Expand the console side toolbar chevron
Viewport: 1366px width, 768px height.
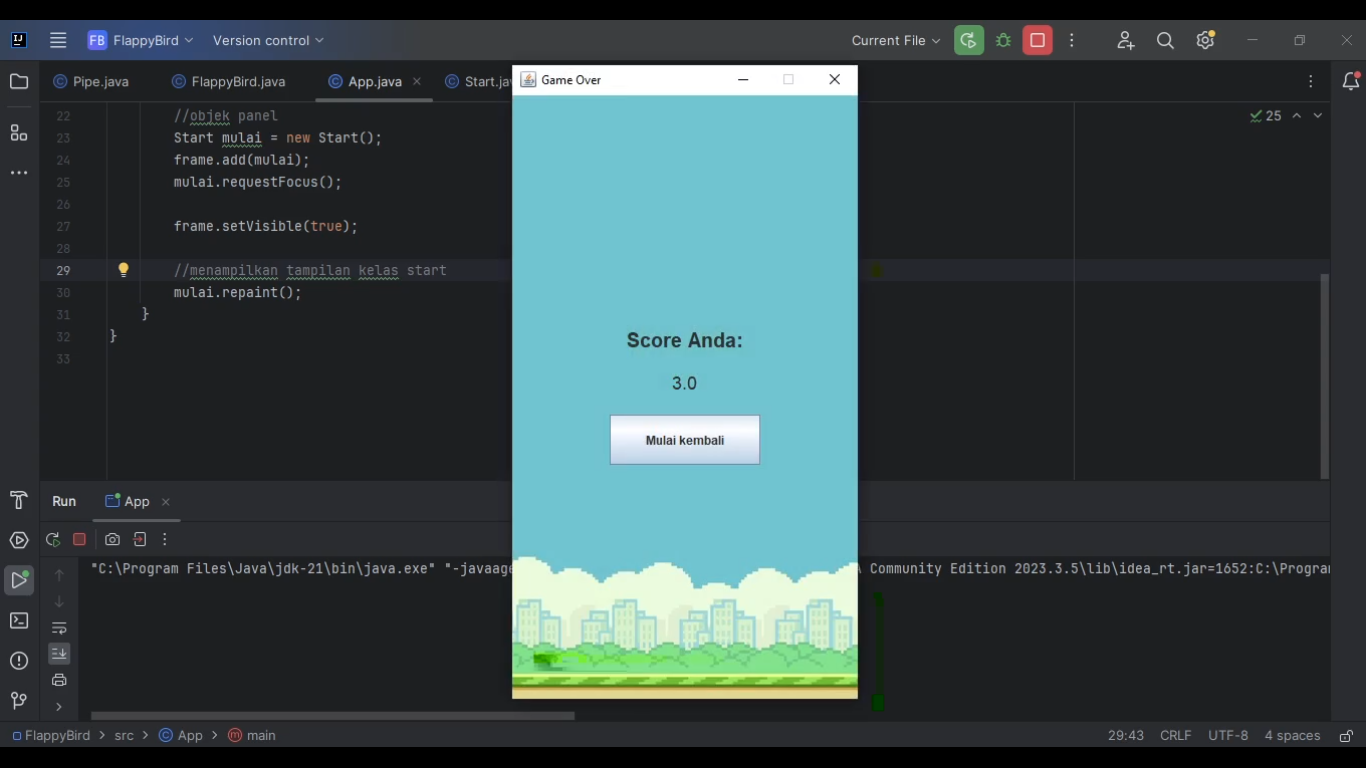point(59,707)
